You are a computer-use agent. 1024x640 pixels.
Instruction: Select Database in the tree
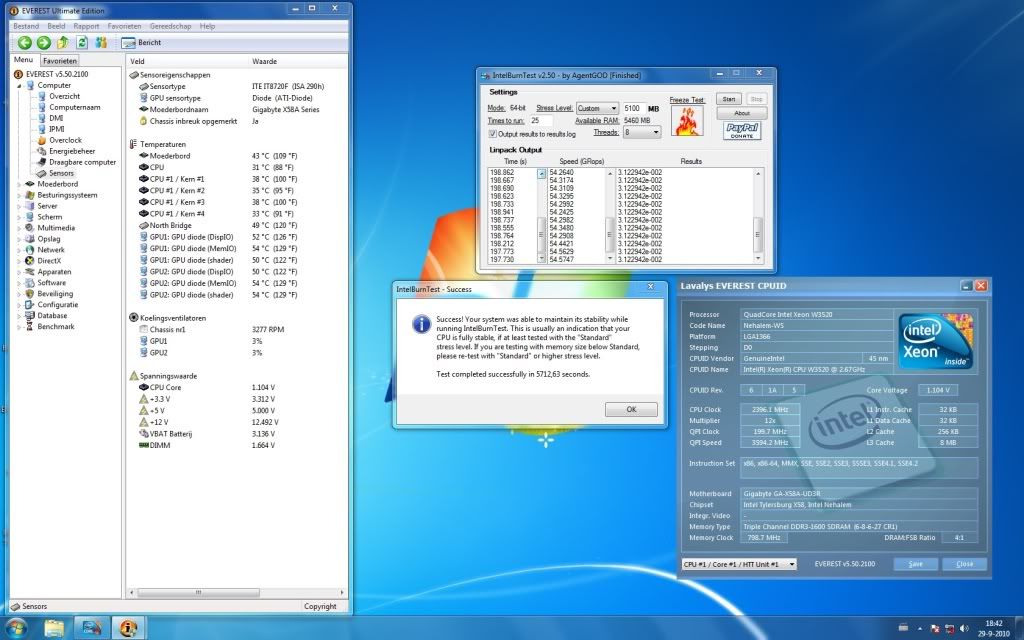pos(52,316)
